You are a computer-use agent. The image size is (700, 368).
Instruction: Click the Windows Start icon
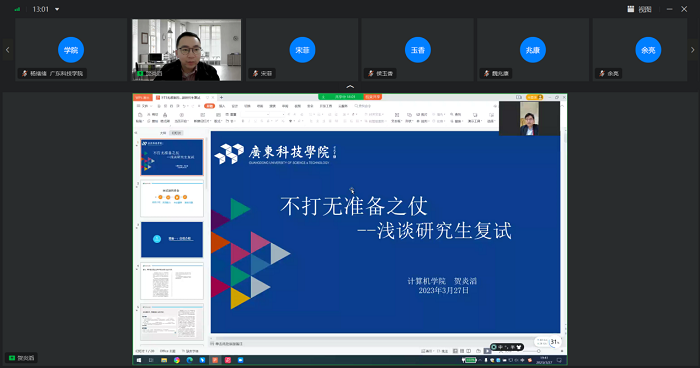tap(139, 360)
